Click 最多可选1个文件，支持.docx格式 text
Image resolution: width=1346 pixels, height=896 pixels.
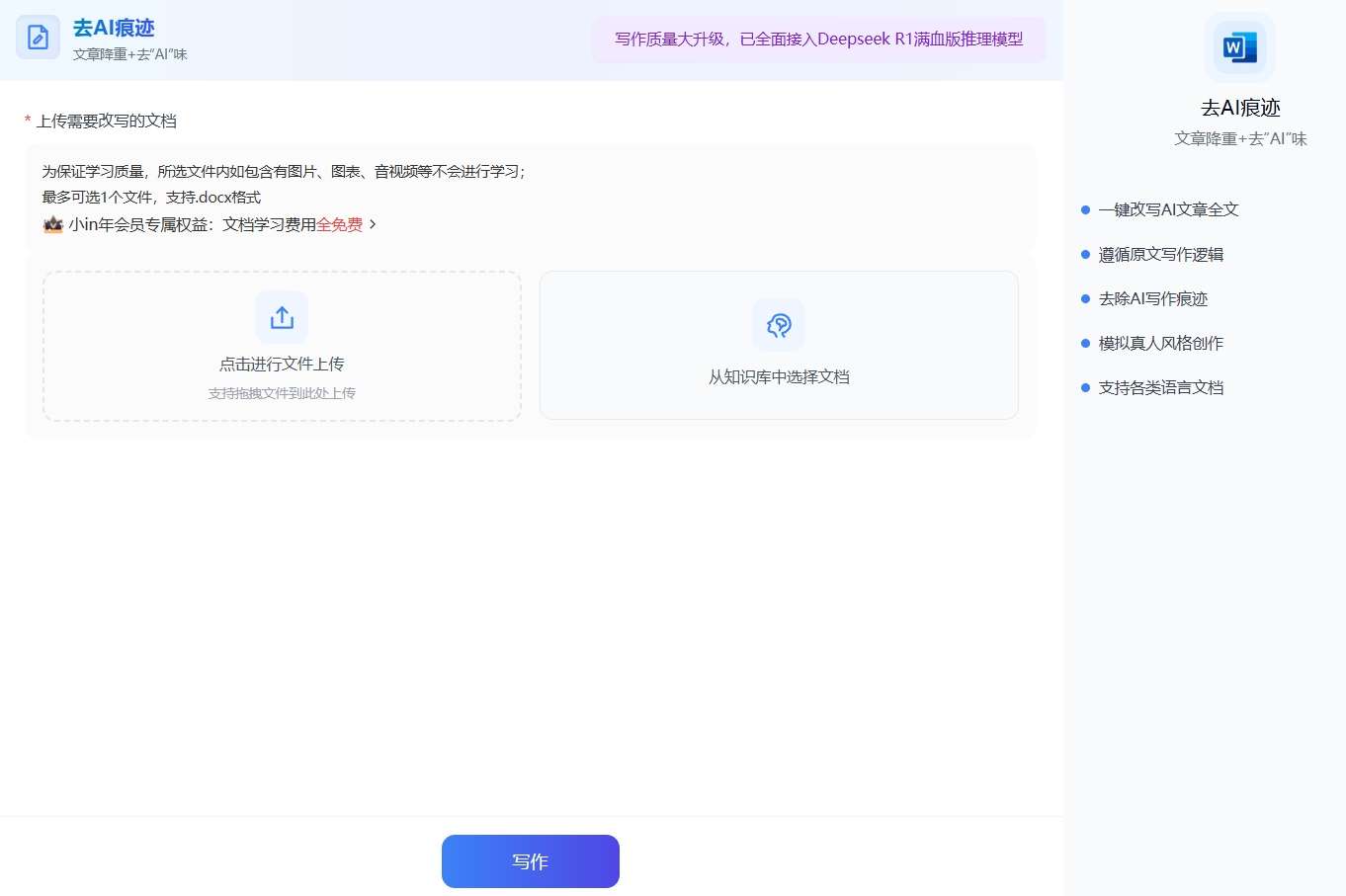tap(151, 198)
